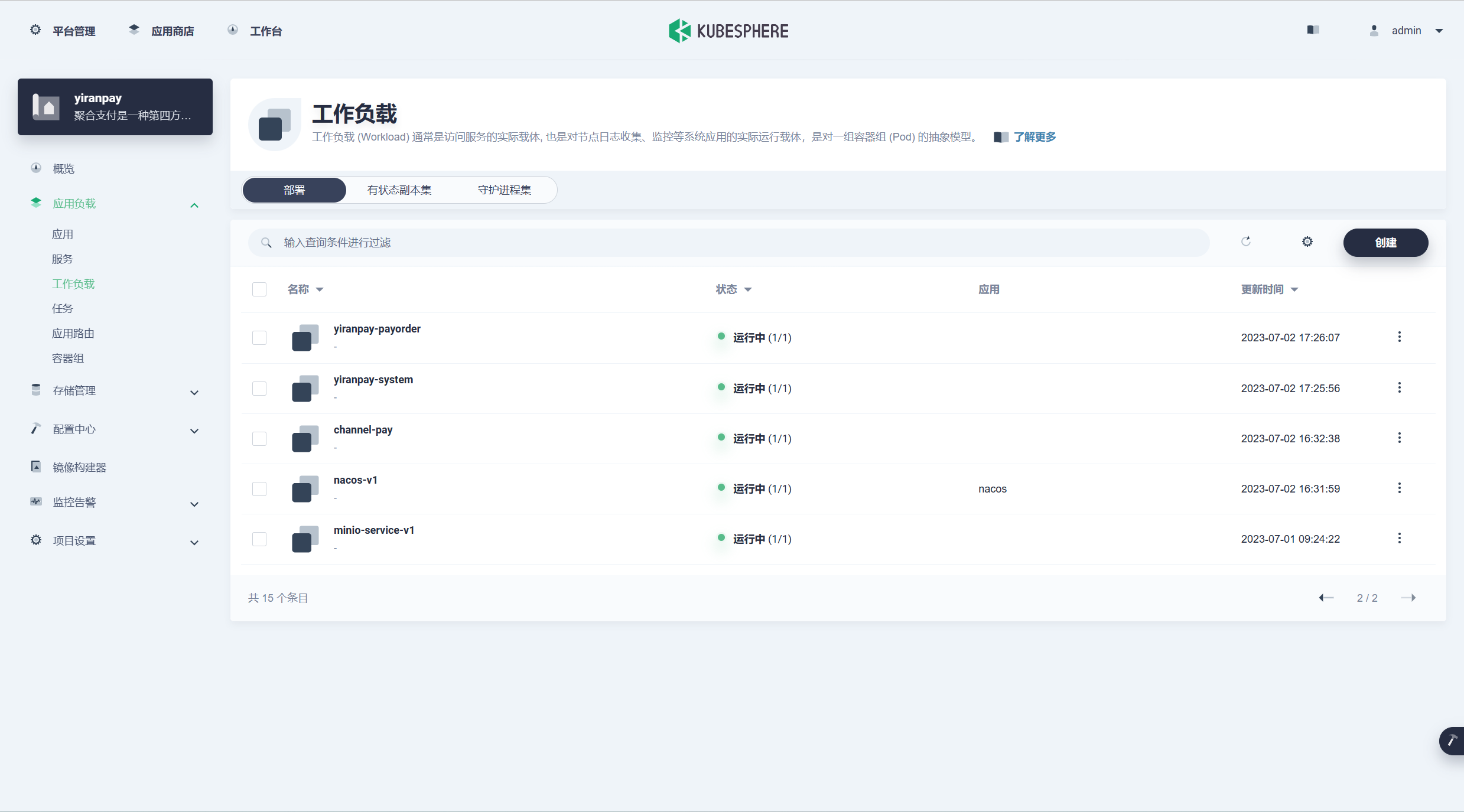The height and width of the screenshot is (812, 1464).
Task: Click the 创建 button
Action: coord(1385,243)
